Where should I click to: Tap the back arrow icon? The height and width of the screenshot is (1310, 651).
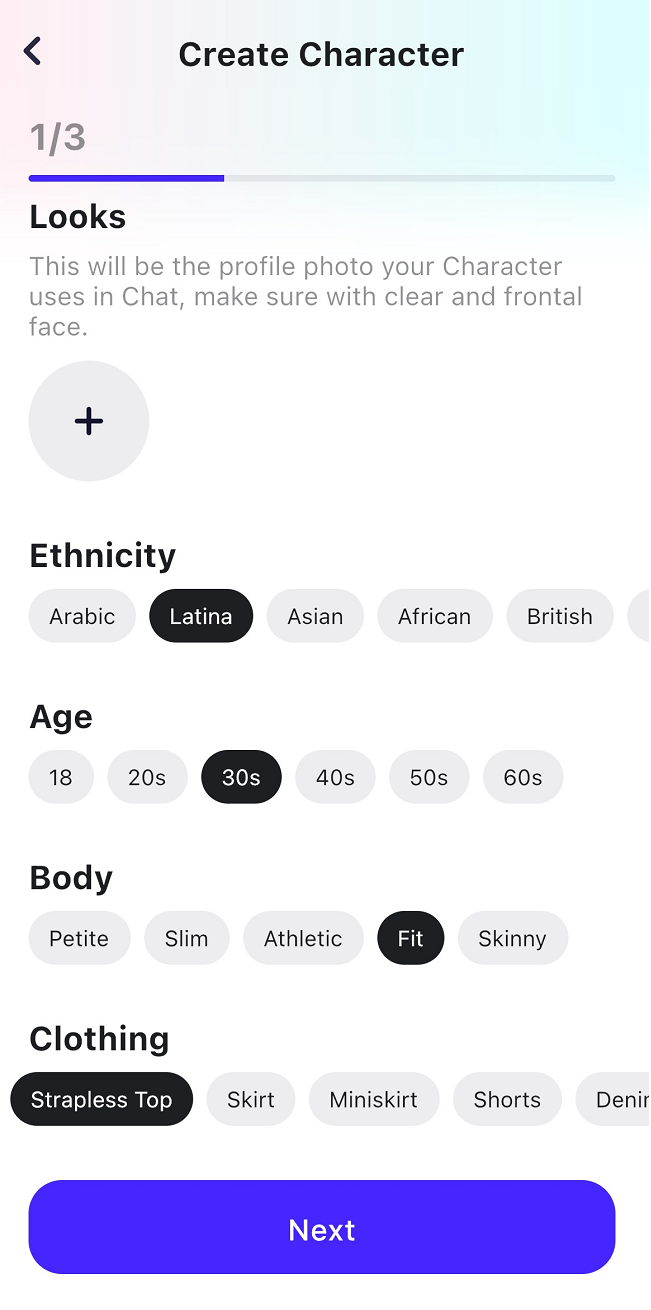pyautogui.click(x=33, y=51)
